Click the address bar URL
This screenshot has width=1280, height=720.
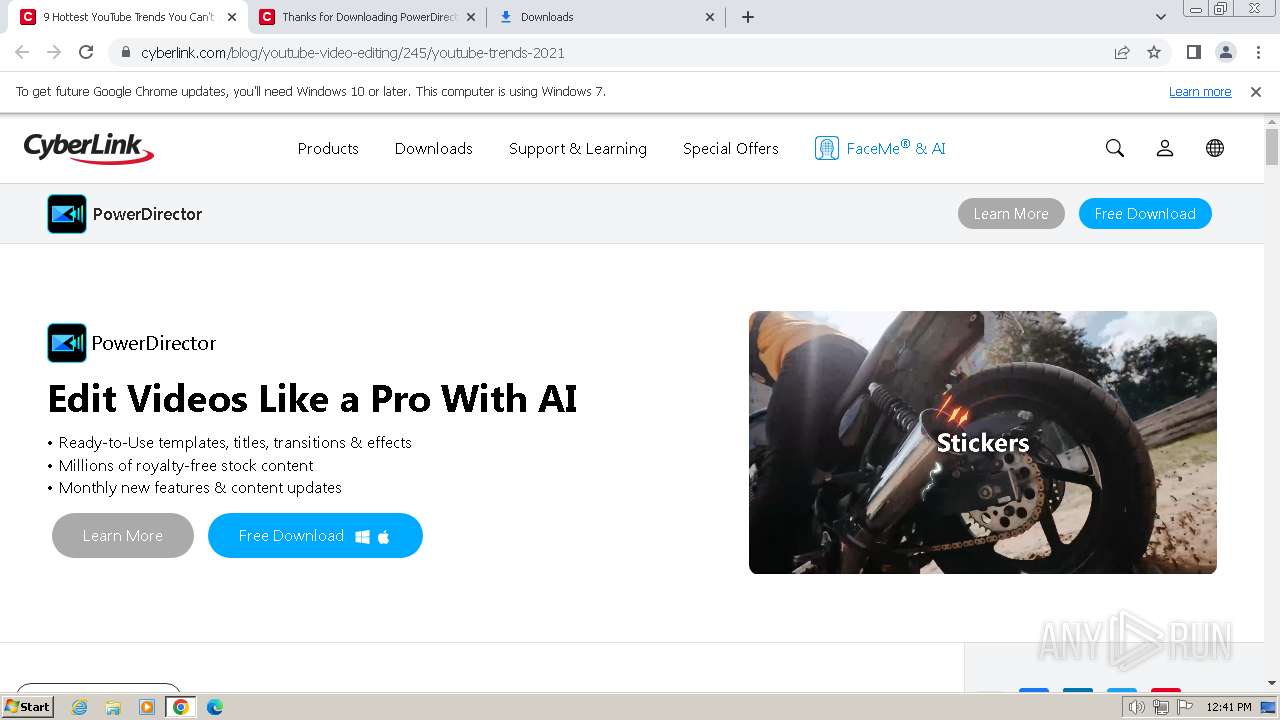[352, 52]
